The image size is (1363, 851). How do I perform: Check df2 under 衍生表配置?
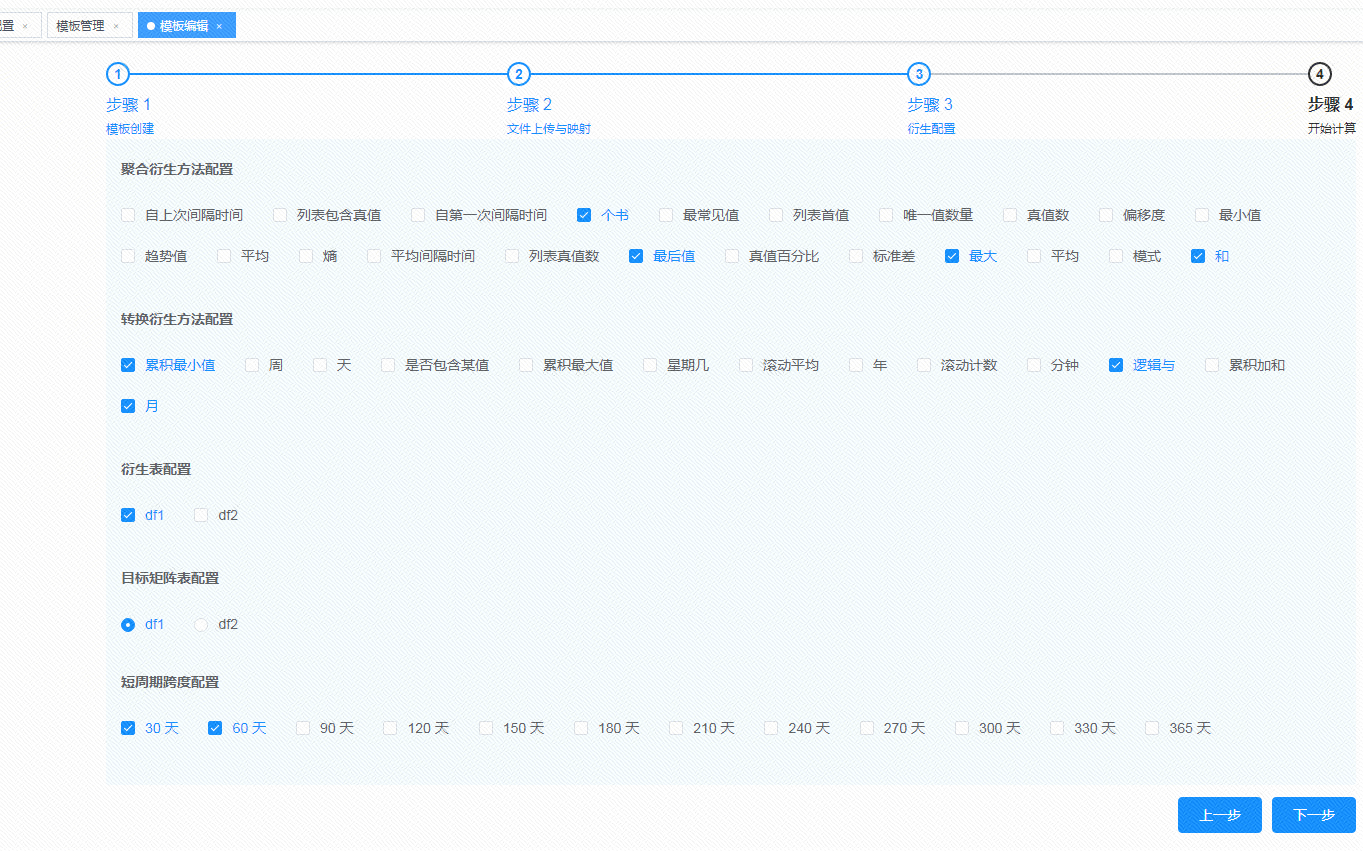click(x=201, y=515)
